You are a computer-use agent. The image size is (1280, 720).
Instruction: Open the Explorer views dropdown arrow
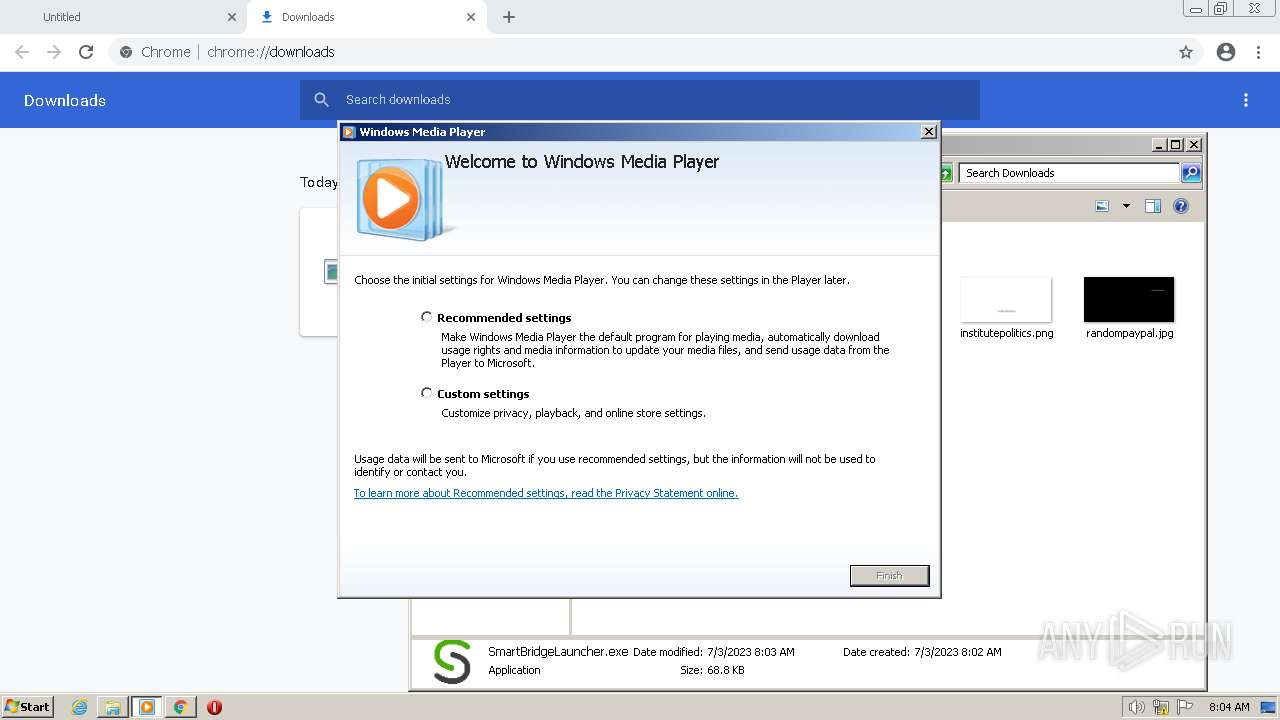(1126, 206)
